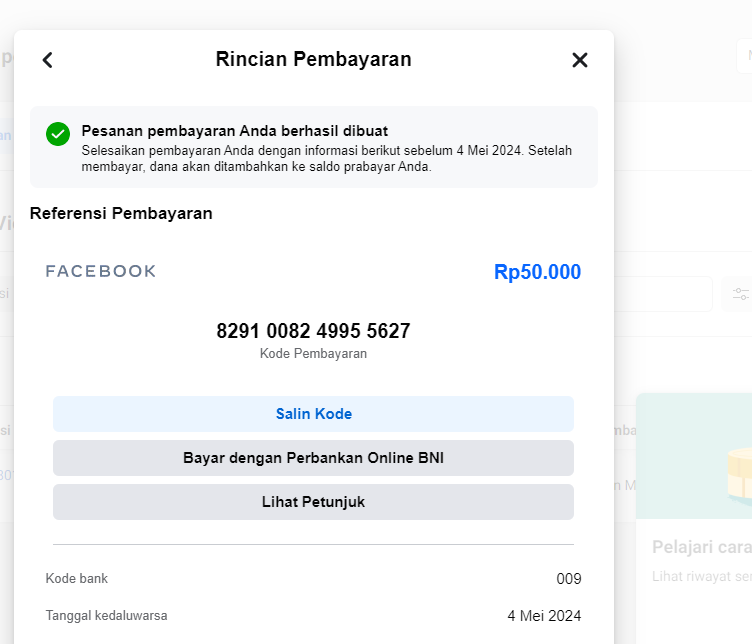Click the Kode Pembayaran label
The height and width of the screenshot is (644, 752).
coord(313,354)
